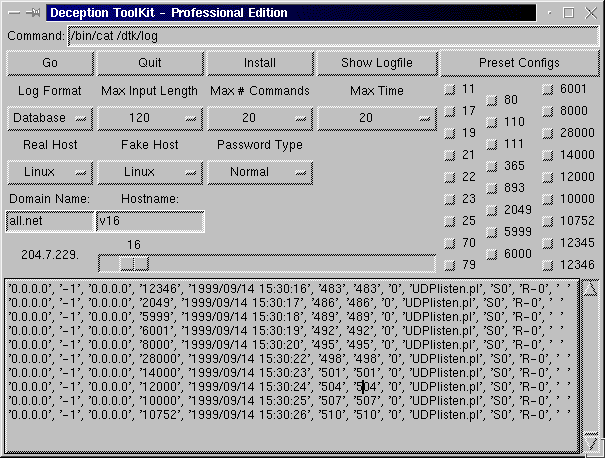Click the Domain Name field all.net

[50, 221]
